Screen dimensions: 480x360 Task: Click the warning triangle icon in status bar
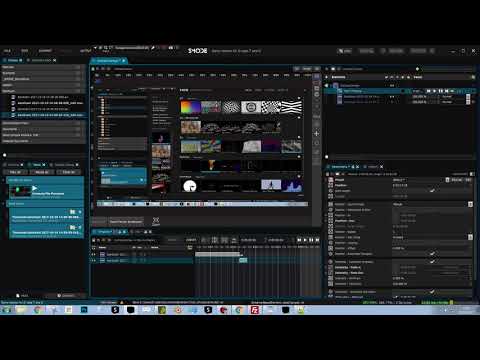click(122, 302)
